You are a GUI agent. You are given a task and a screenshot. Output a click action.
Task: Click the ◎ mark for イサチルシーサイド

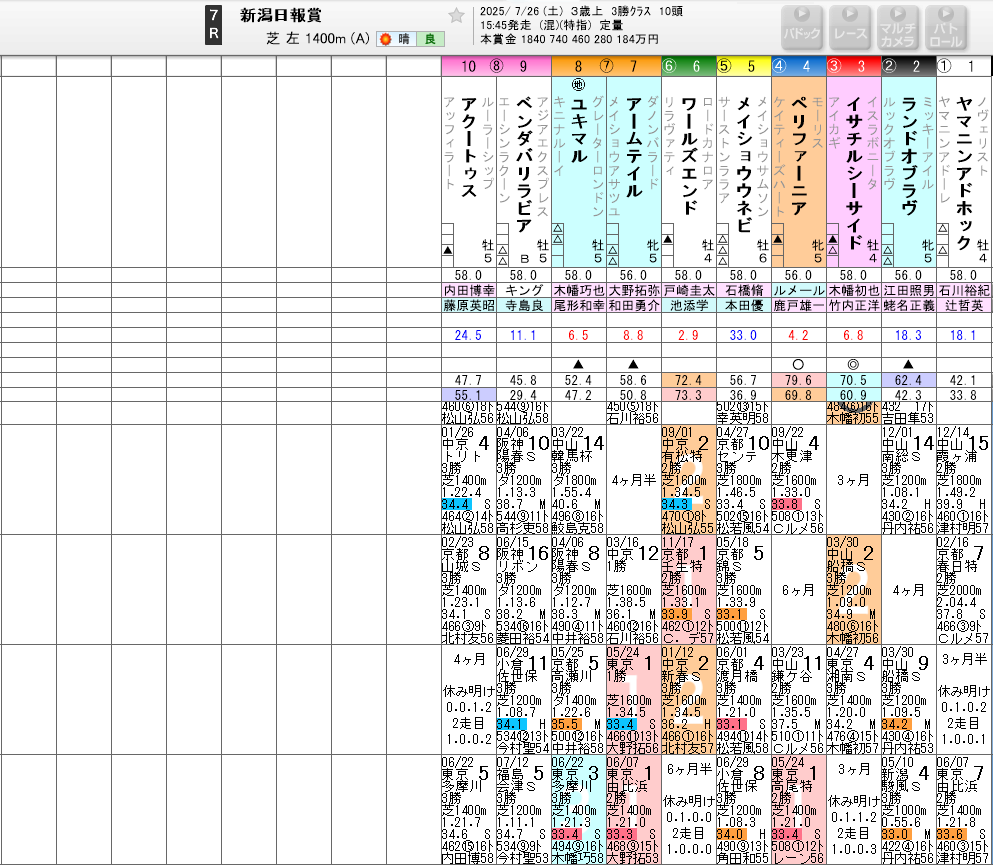853,364
